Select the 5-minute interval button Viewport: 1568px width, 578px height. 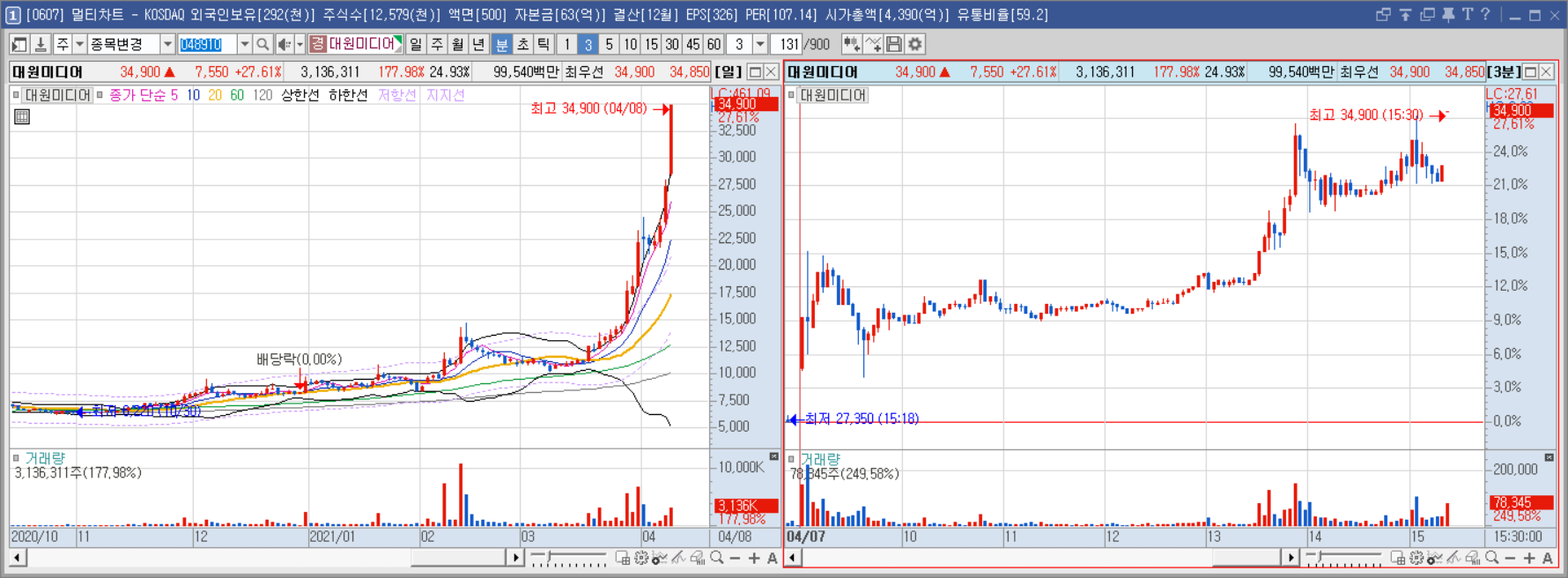609,44
